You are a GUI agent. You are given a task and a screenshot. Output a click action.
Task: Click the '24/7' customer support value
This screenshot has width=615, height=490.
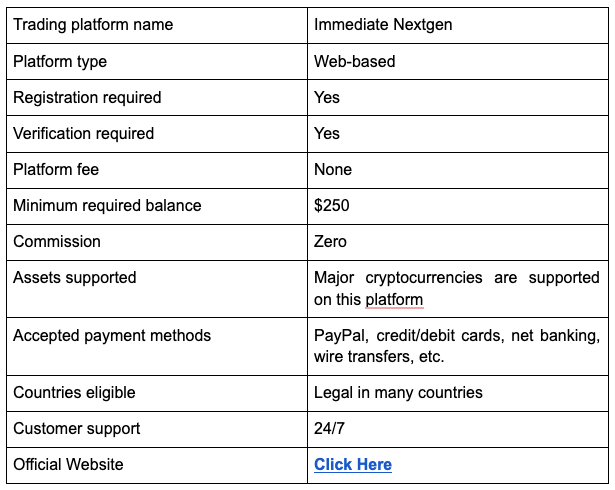click(329, 428)
